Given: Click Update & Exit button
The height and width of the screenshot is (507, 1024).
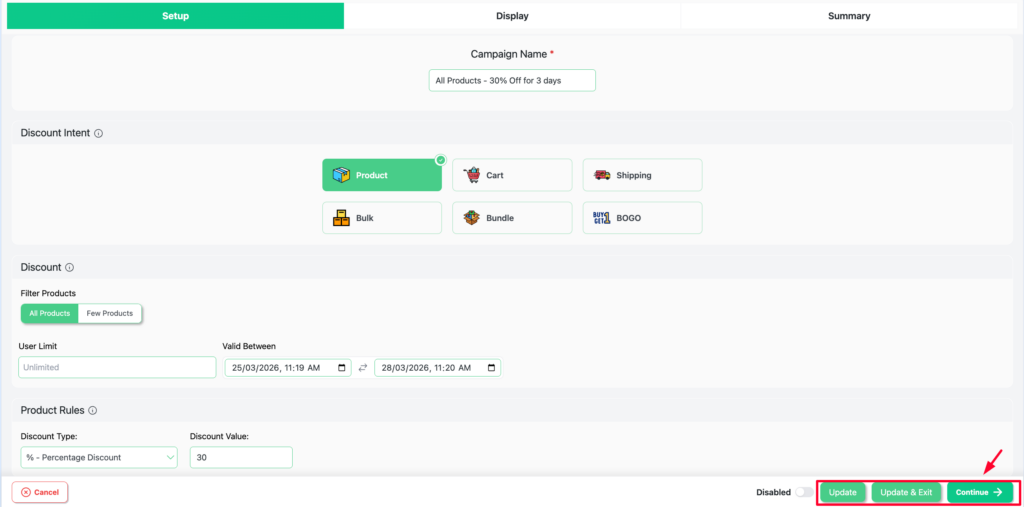Looking at the screenshot, I should click(x=906, y=492).
